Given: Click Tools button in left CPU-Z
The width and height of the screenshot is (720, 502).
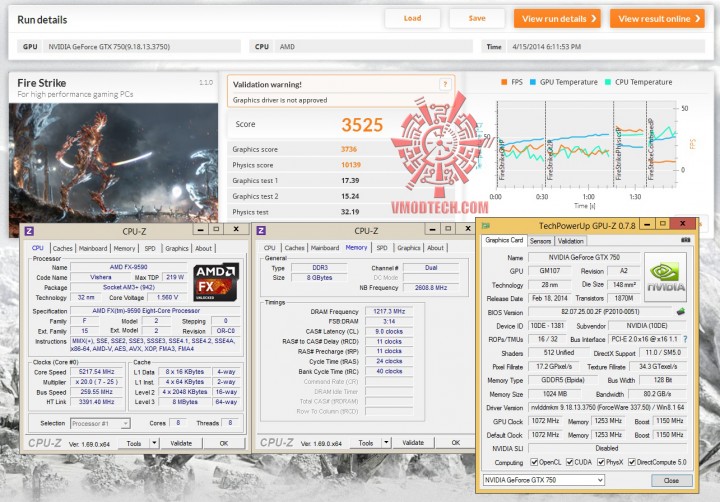Looking at the screenshot, I should (134, 443).
